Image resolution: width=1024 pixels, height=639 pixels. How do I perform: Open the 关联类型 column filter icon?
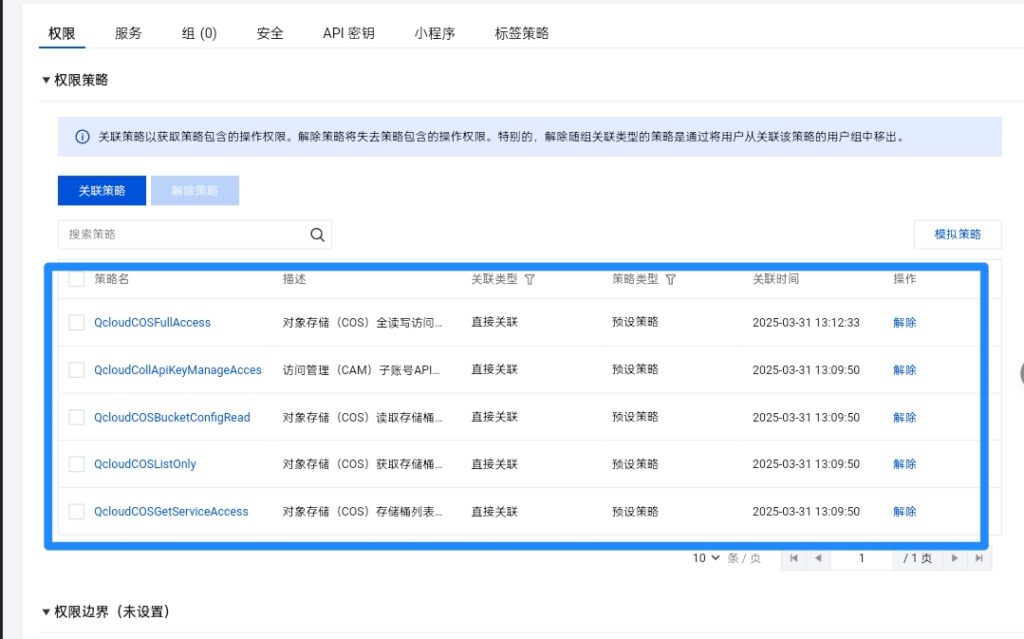coord(530,280)
